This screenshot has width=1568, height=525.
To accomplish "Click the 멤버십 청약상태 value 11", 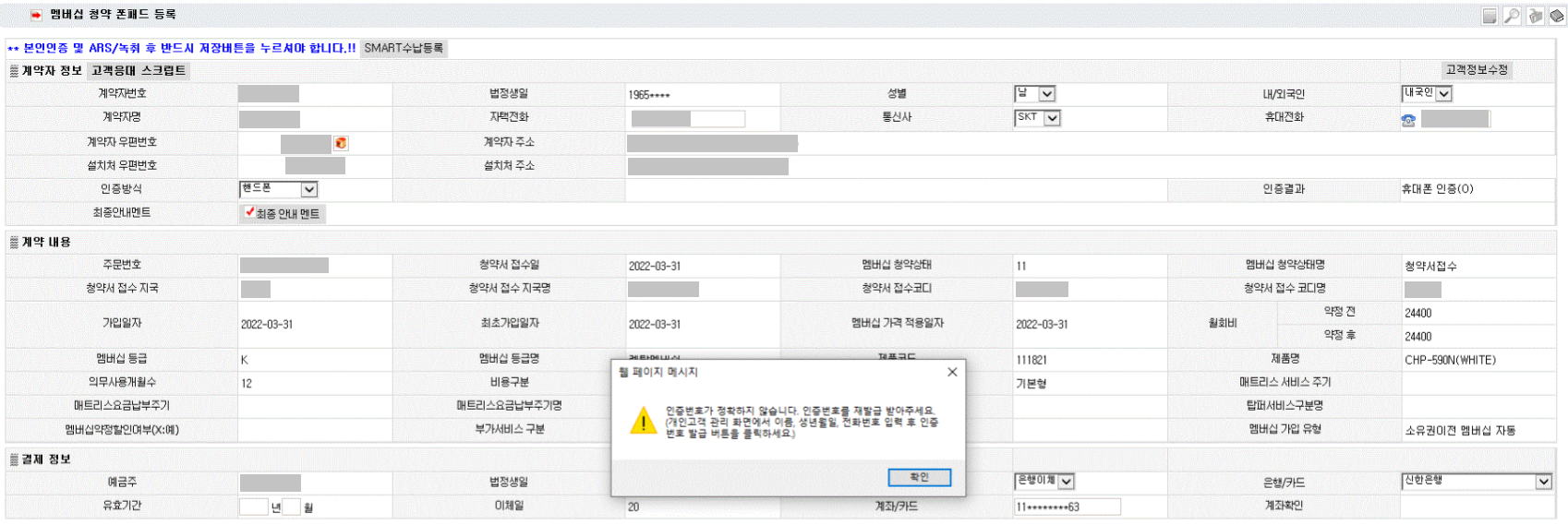I will [1021, 266].
